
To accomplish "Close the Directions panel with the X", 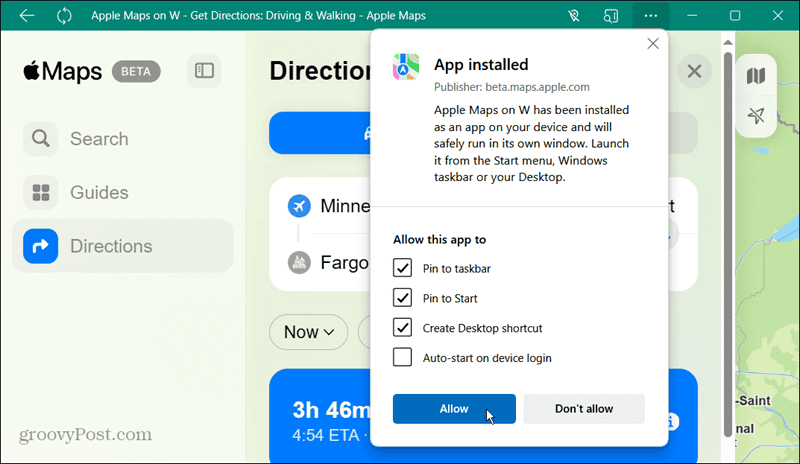I will click(x=694, y=71).
